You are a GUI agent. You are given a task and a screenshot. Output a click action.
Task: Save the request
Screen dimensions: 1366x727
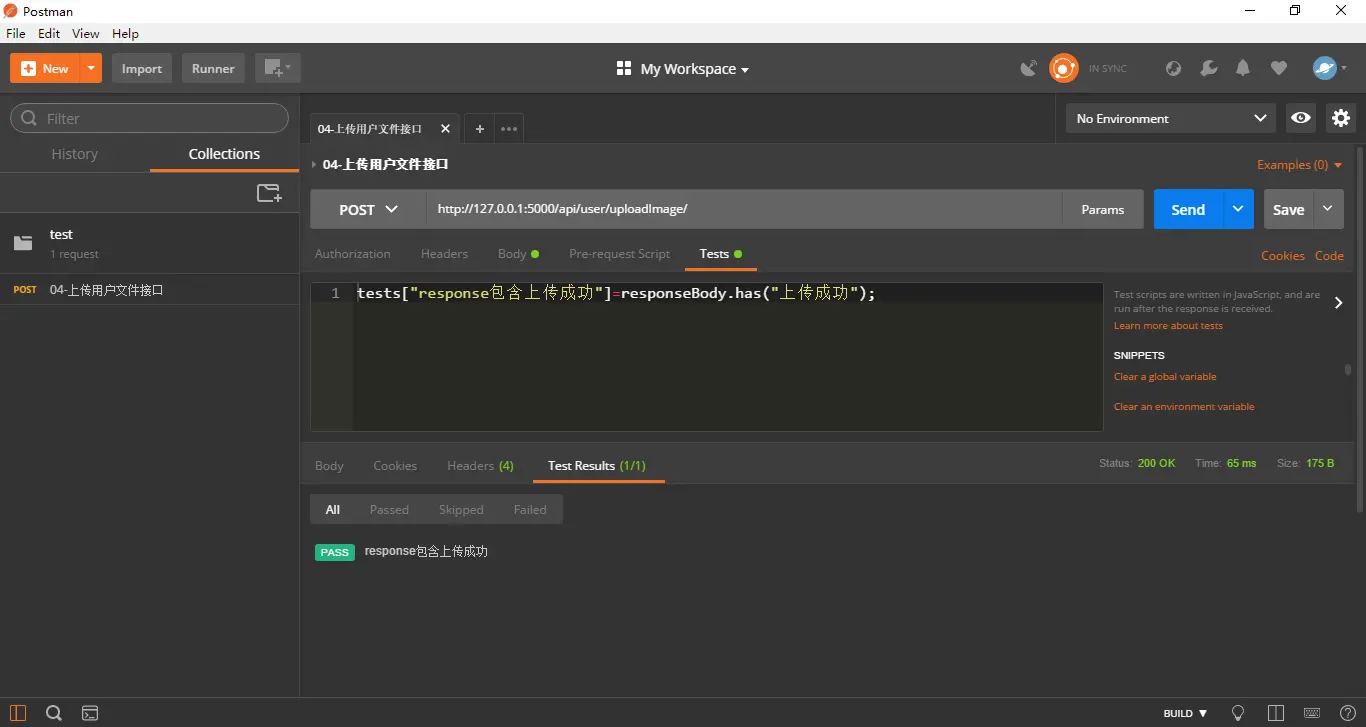click(x=1288, y=209)
